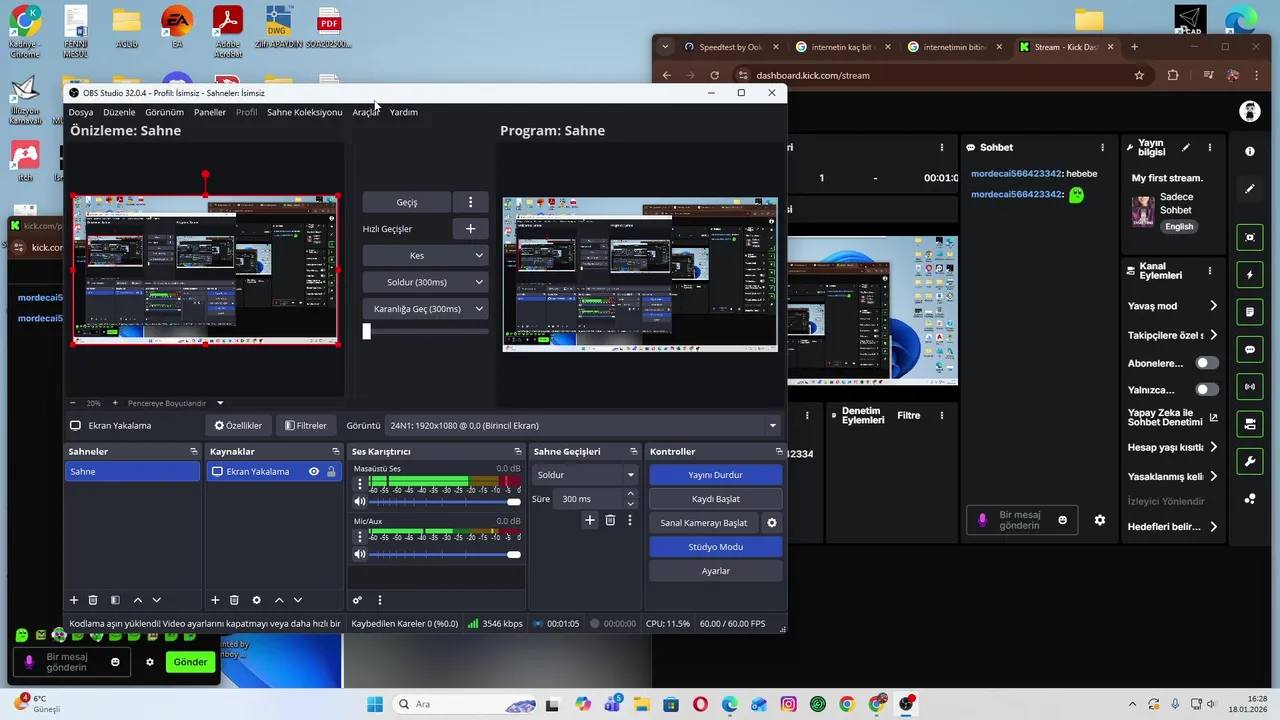Open virtual camera settings gear

point(771,523)
